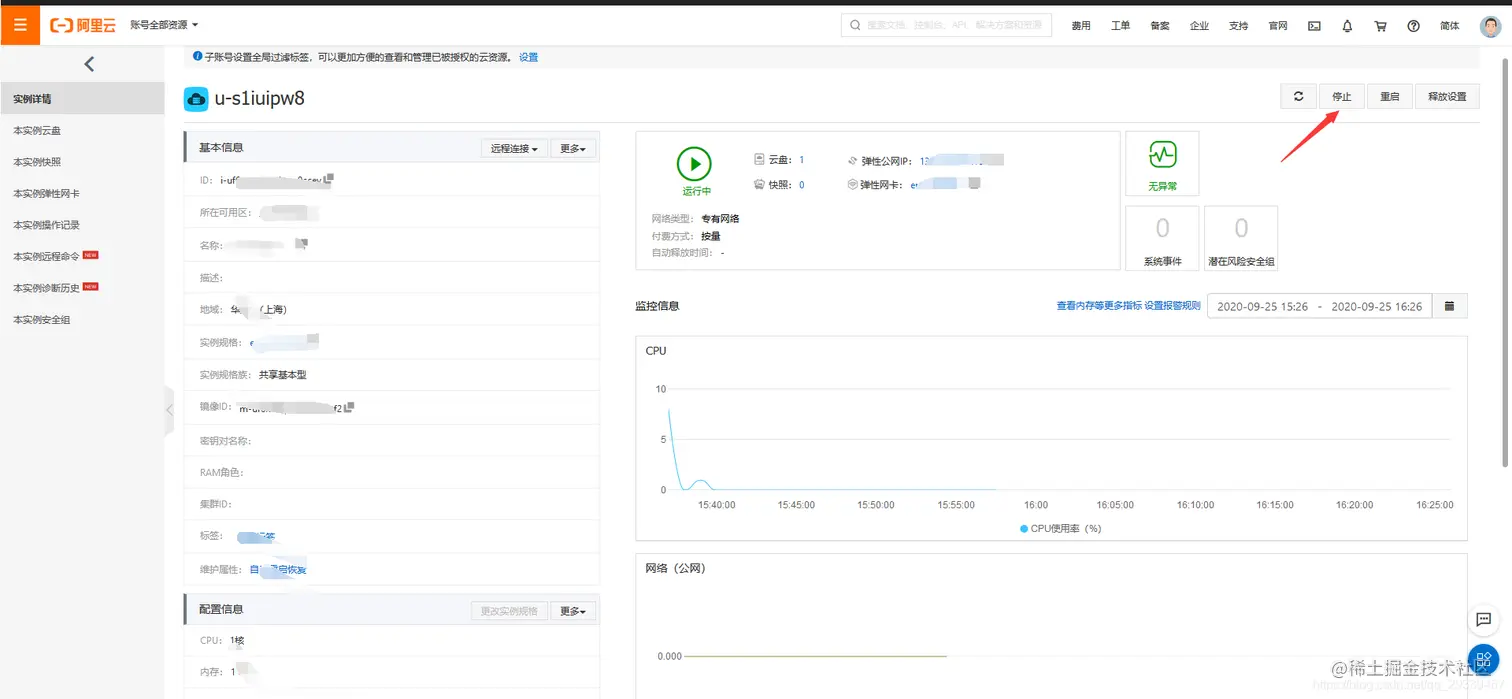Open the calendar picker icon
The image size is (1512, 699).
[1450, 306]
